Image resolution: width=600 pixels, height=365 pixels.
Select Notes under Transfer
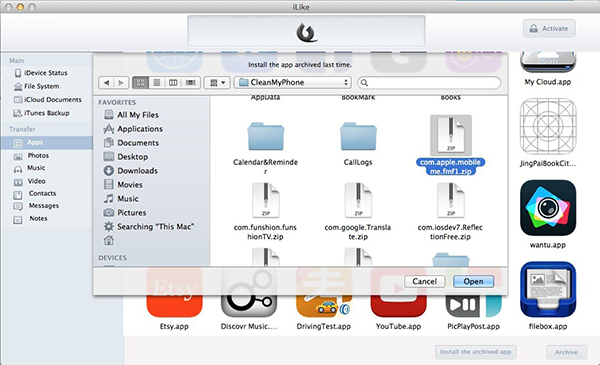(31, 218)
